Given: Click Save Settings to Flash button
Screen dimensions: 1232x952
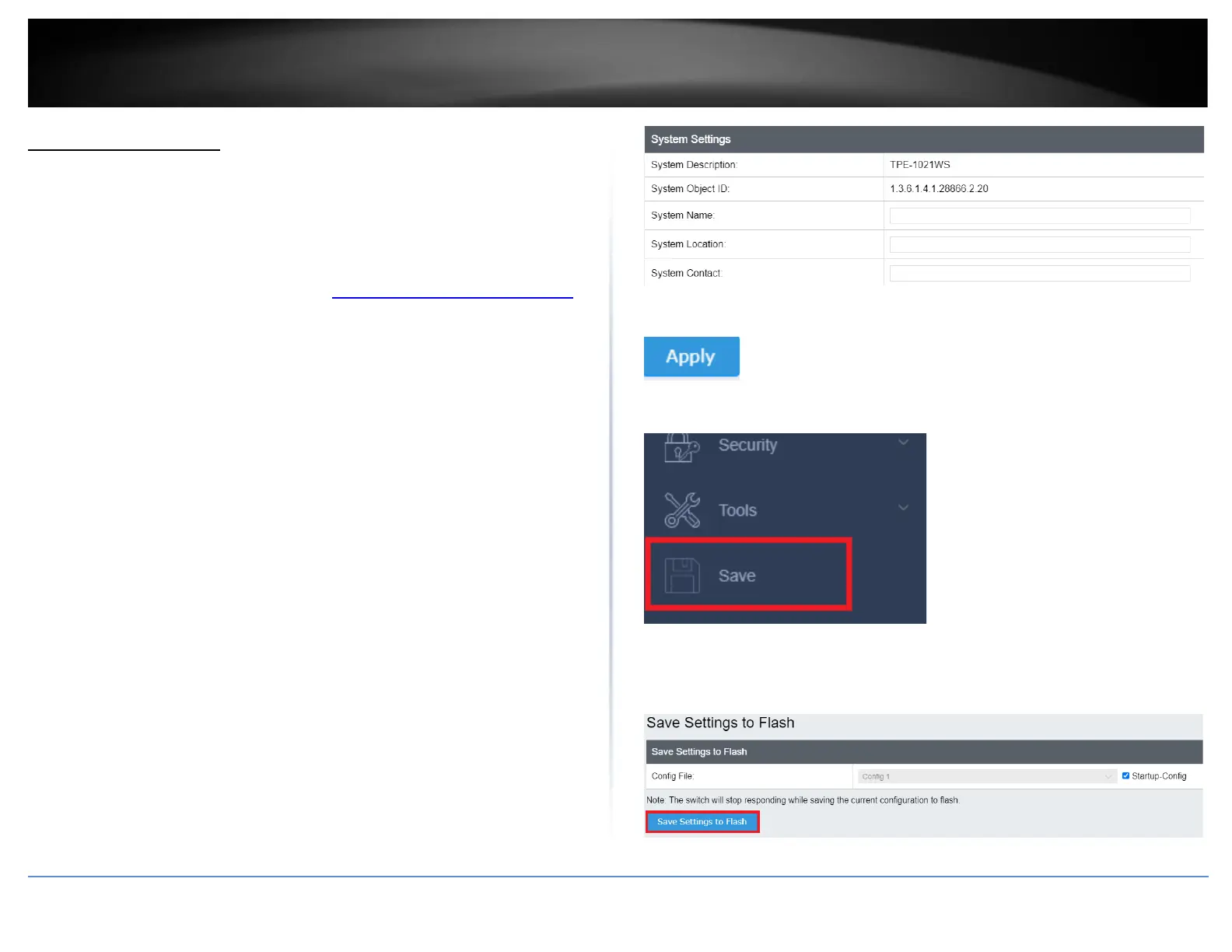Looking at the screenshot, I should pos(702,821).
